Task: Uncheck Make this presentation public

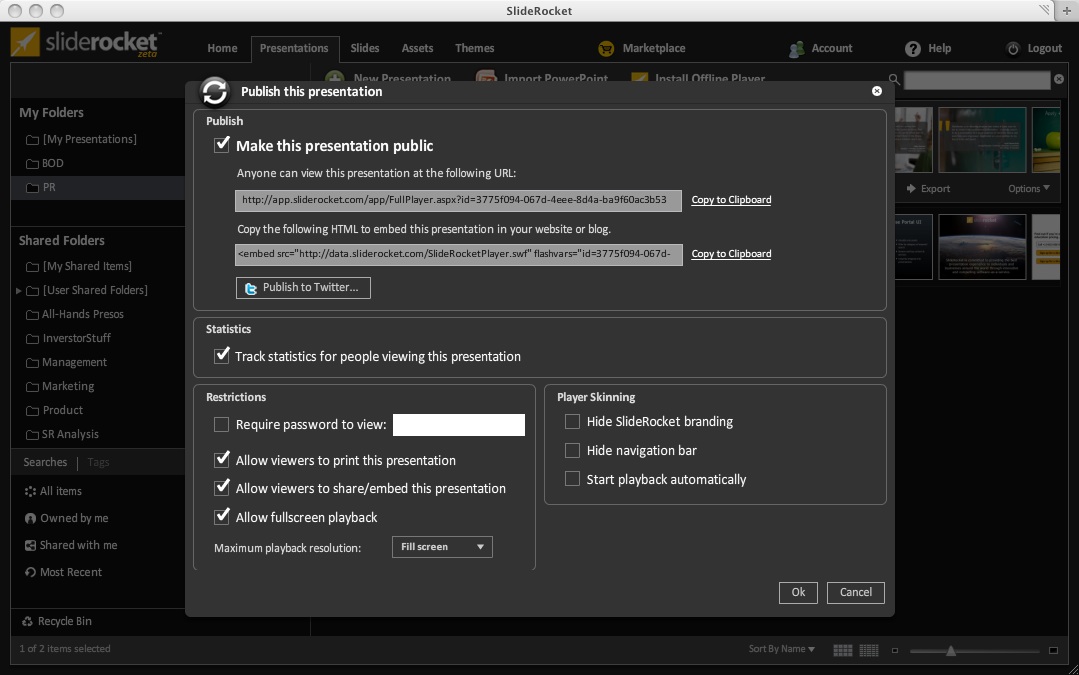Action: coord(222,145)
